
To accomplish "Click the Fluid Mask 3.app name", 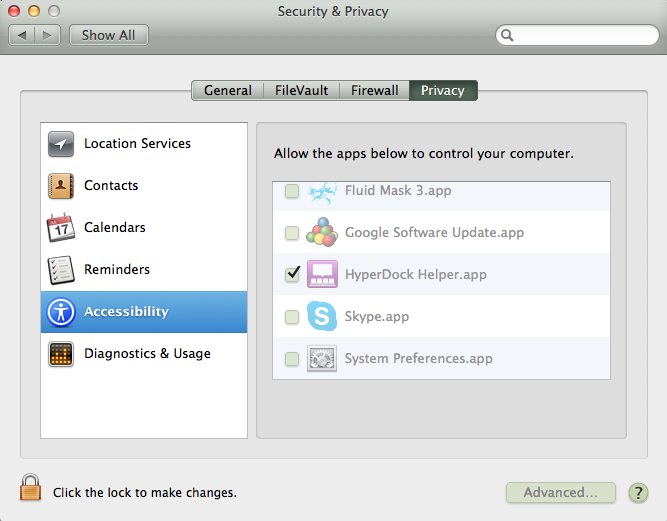I will tap(398, 191).
